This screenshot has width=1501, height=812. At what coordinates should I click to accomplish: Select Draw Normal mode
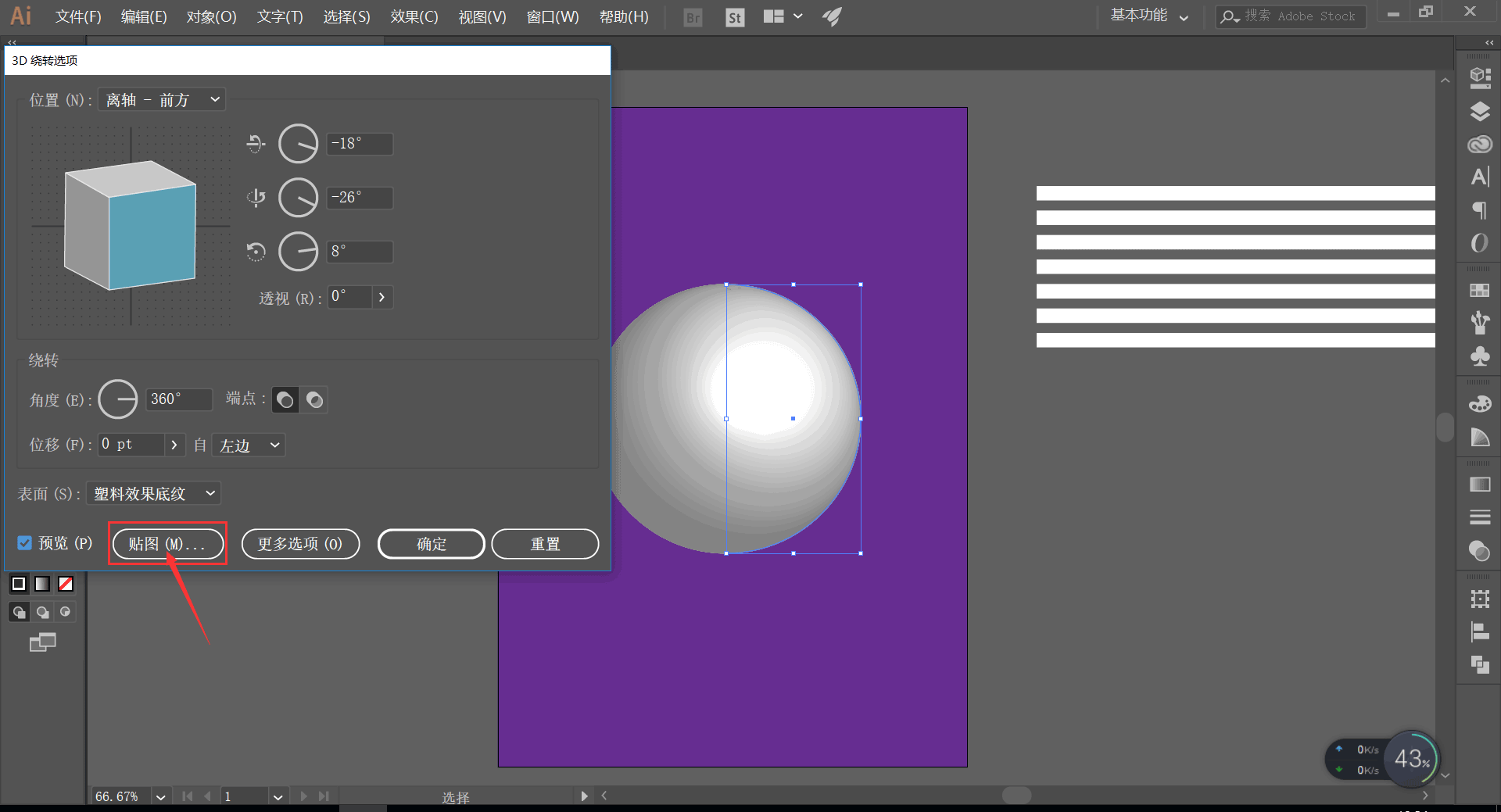(x=20, y=612)
